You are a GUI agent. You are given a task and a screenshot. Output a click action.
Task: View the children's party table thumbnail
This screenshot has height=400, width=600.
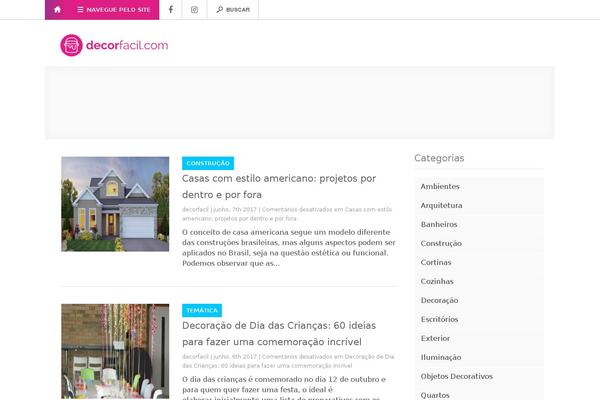click(115, 351)
